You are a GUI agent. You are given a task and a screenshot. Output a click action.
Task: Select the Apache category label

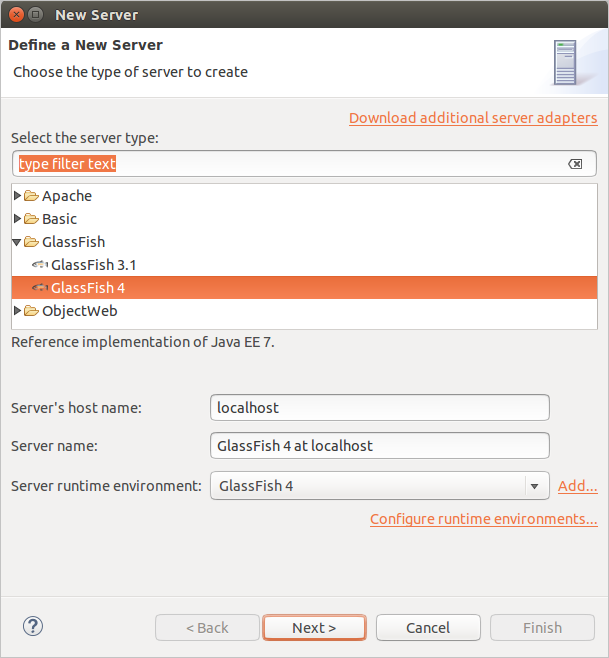(x=67, y=196)
